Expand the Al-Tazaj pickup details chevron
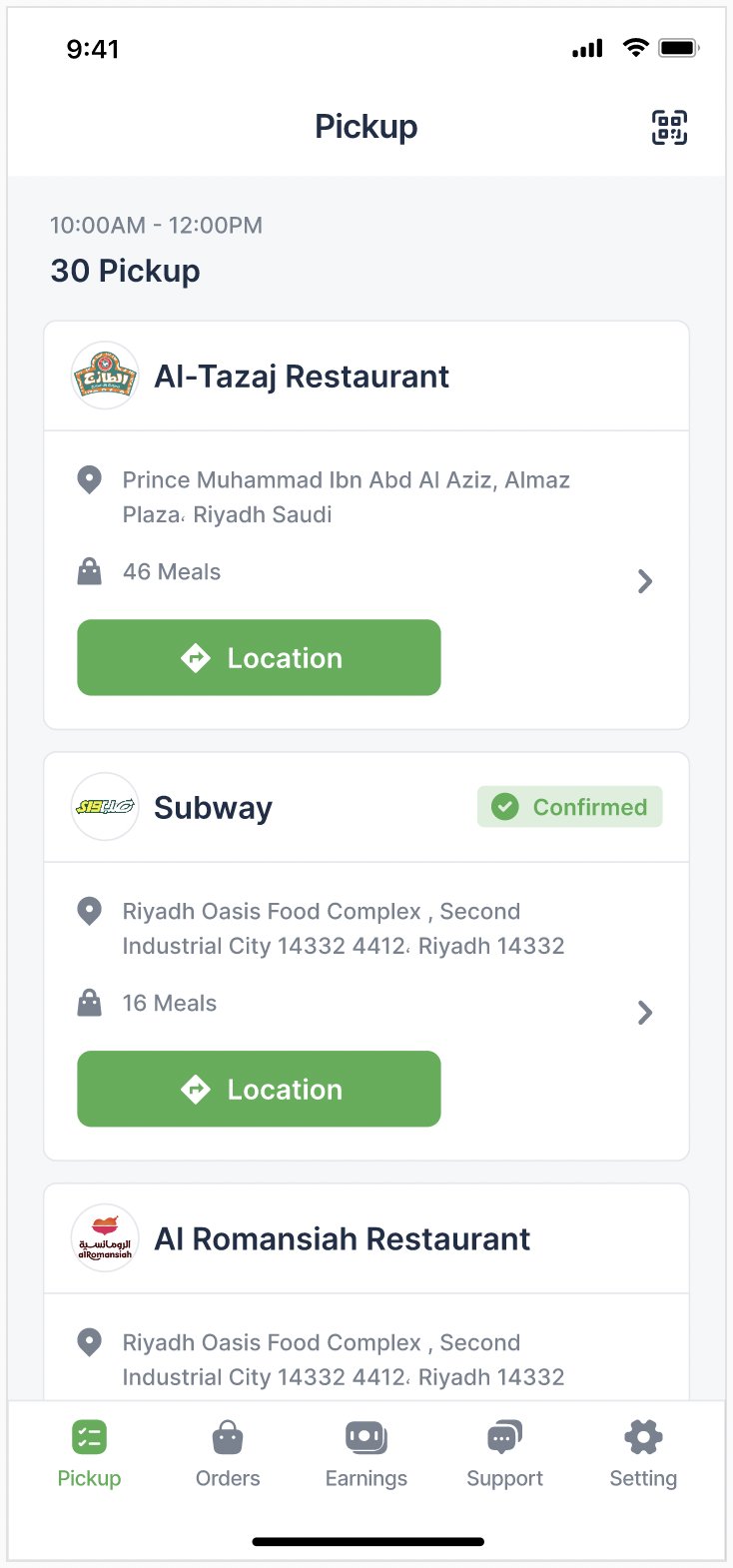 pyautogui.click(x=645, y=581)
